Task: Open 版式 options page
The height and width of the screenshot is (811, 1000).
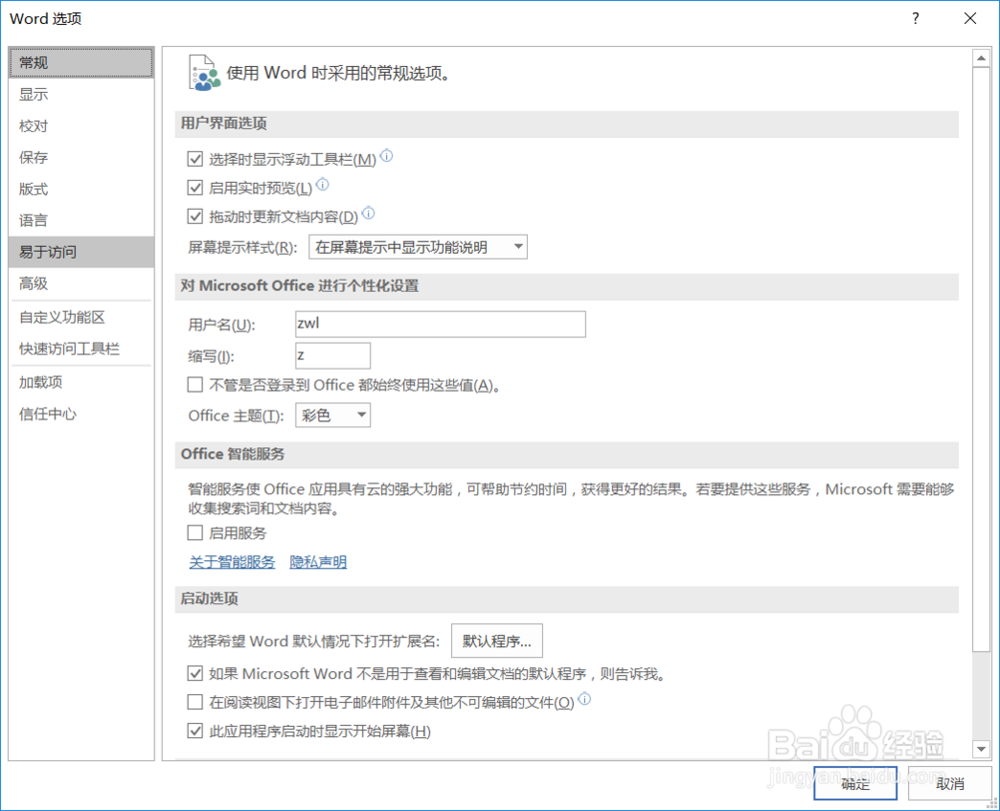Action: pyautogui.click(x=81, y=189)
